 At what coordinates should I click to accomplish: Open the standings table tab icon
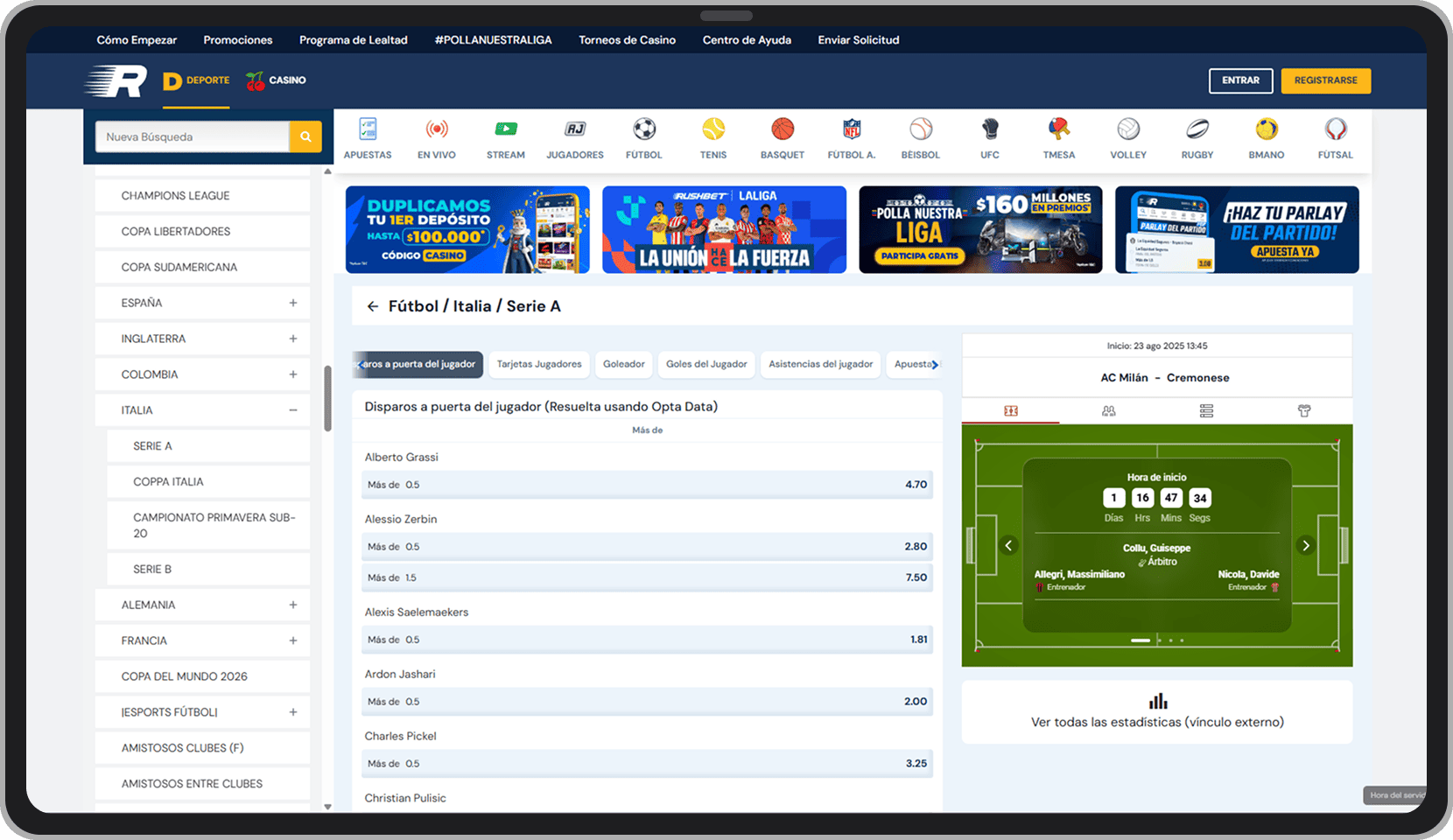click(x=1206, y=410)
